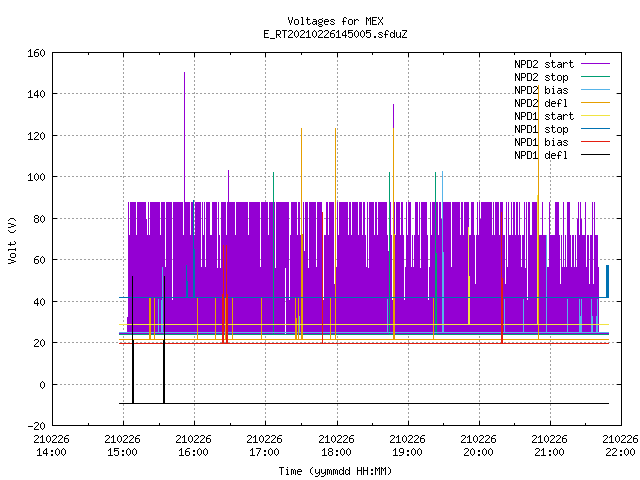Click the Voltages for MEX chart title
The image size is (640, 480).
point(335,21)
